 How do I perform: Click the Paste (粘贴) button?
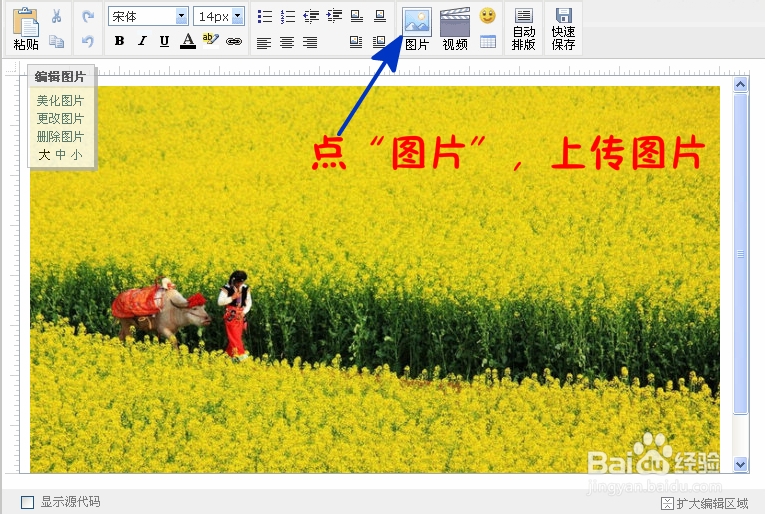pos(26,29)
